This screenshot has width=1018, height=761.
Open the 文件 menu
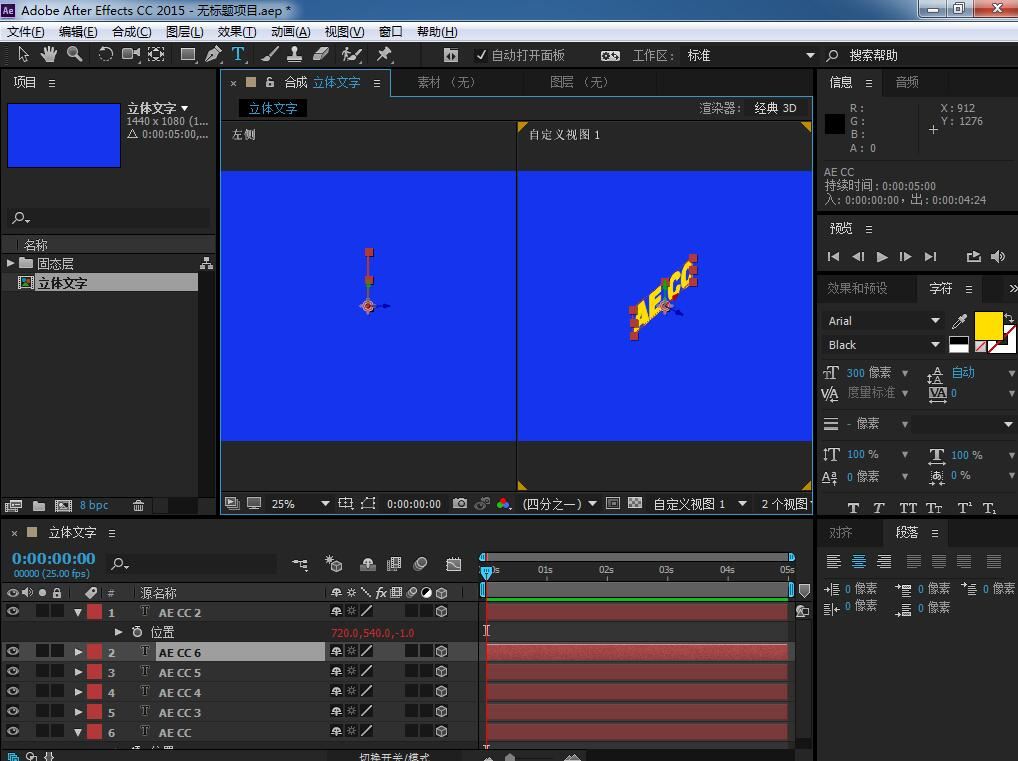coord(26,32)
